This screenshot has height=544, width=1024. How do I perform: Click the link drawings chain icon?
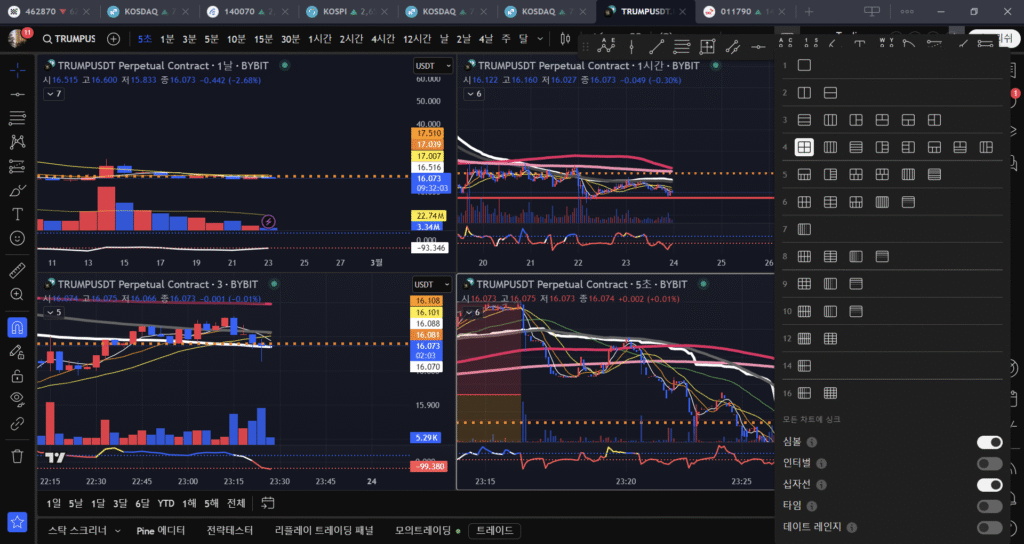[17, 424]
